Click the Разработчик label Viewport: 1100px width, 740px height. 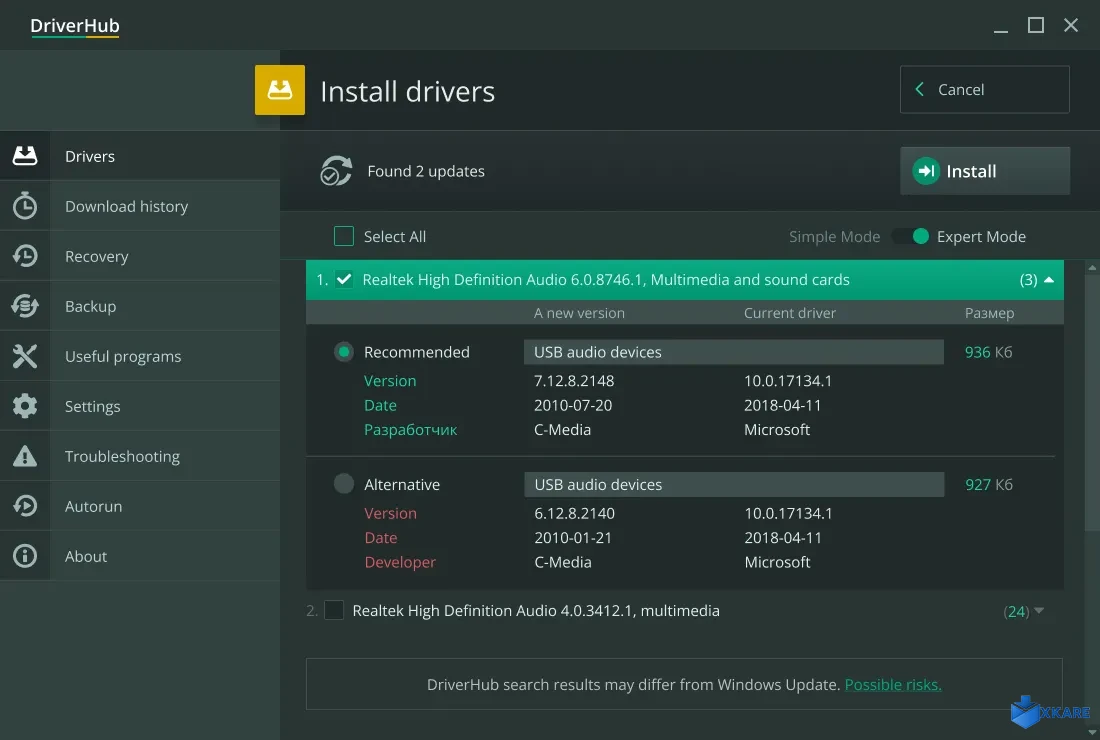tap(410, 430)
